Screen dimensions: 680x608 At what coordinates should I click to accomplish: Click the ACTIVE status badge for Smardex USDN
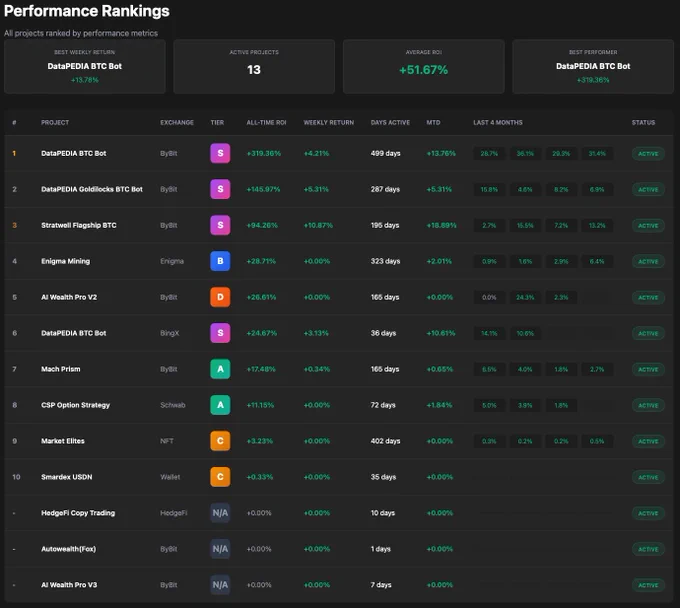point(648,477)
